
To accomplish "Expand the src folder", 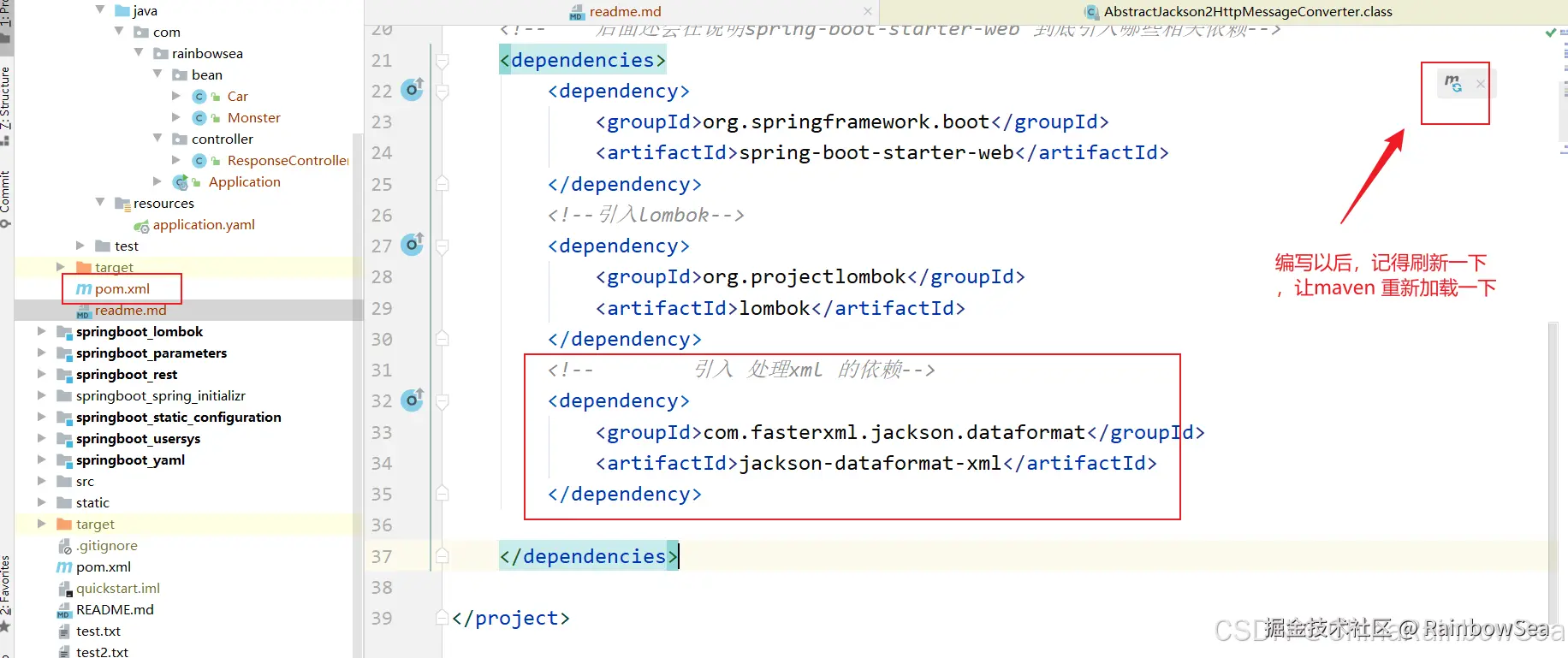I will coord(41,481).
